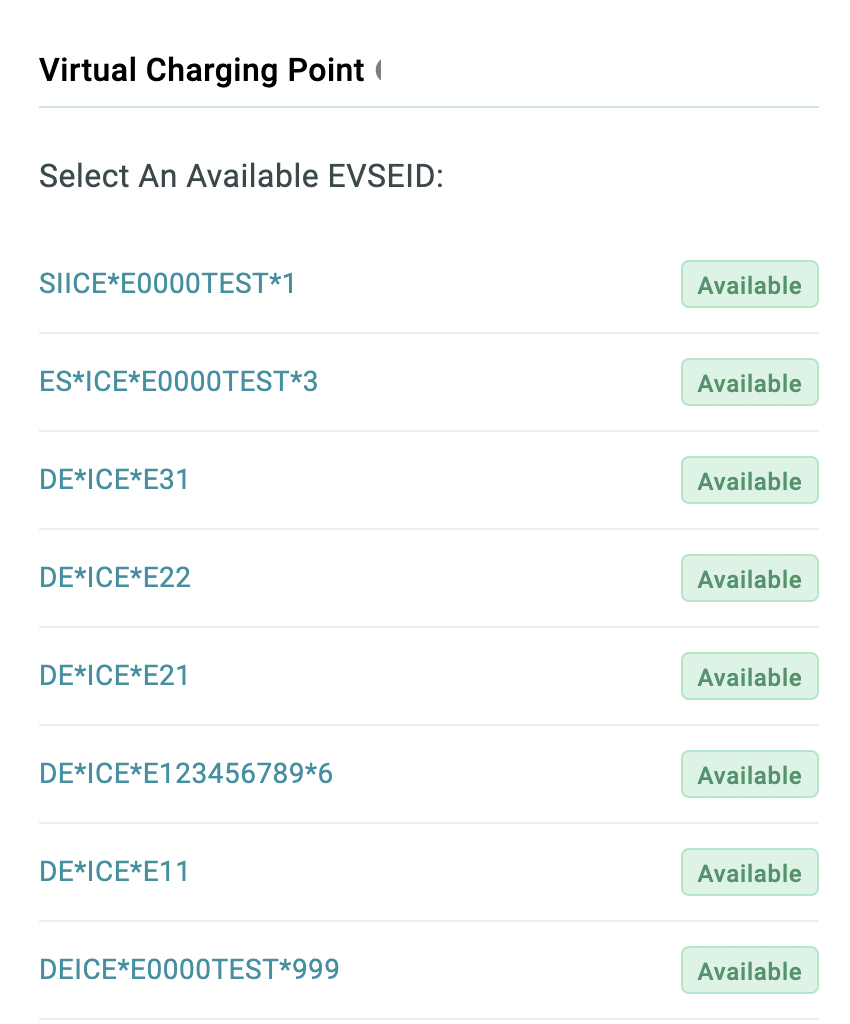Click the Available badge for SIICE*E0000TEST*1
The width and height of the screenshot is (850, 1024).
click(x=749, y=285)
